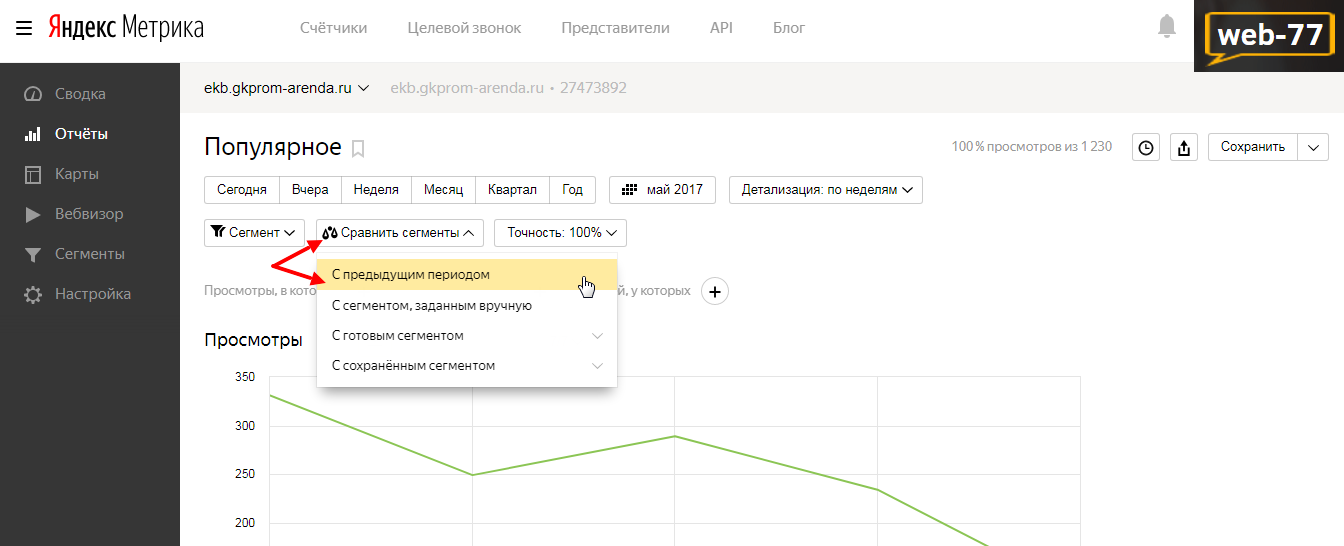Expand the arrow next to Сохранить

click(1313, 147)
